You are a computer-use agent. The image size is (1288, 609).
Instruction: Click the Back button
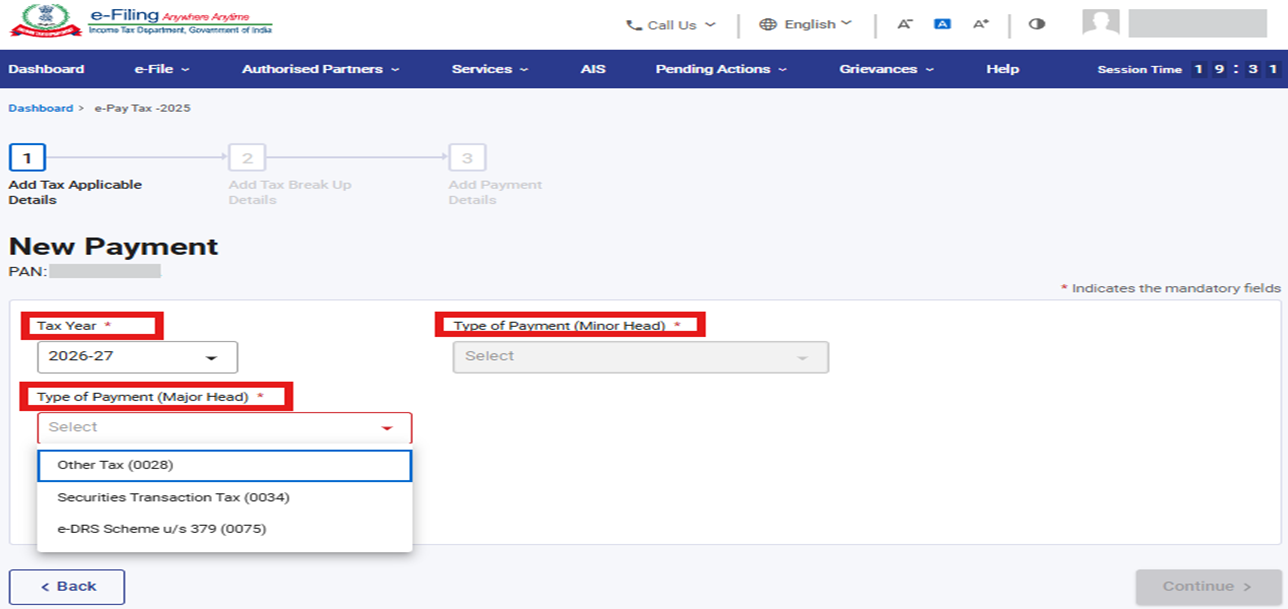pos(67,587)
